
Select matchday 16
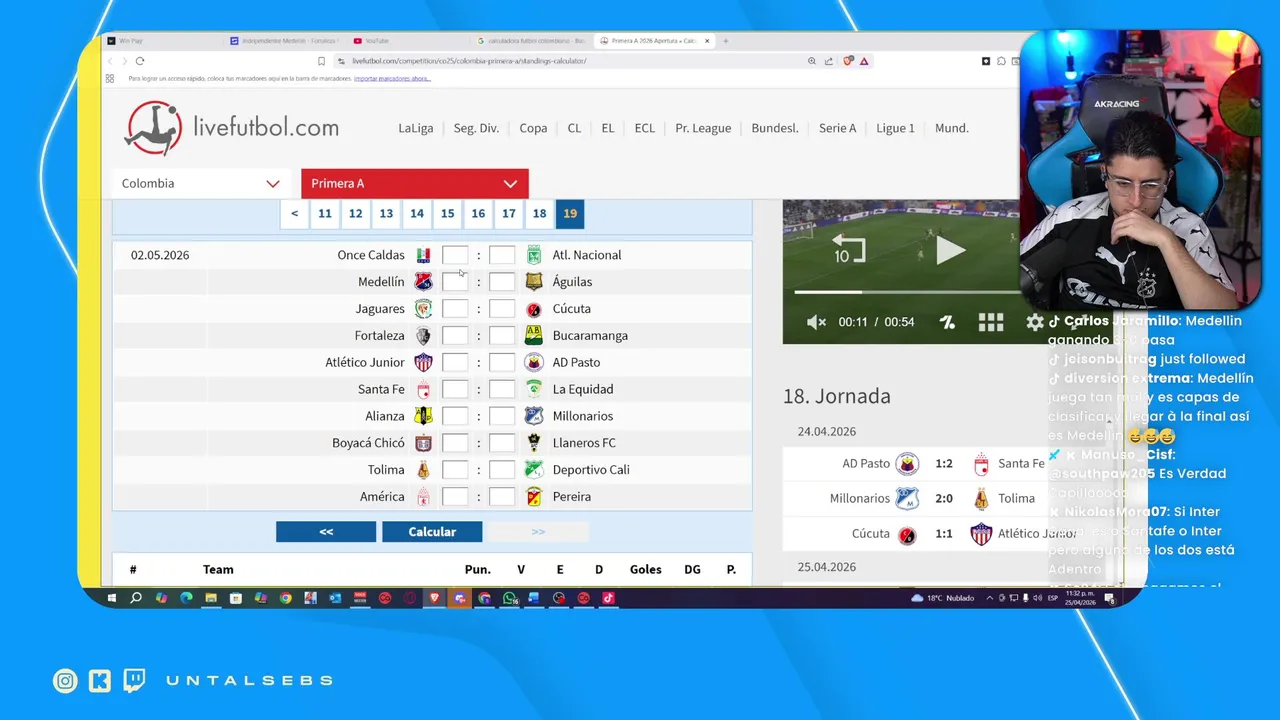[478, 213]
